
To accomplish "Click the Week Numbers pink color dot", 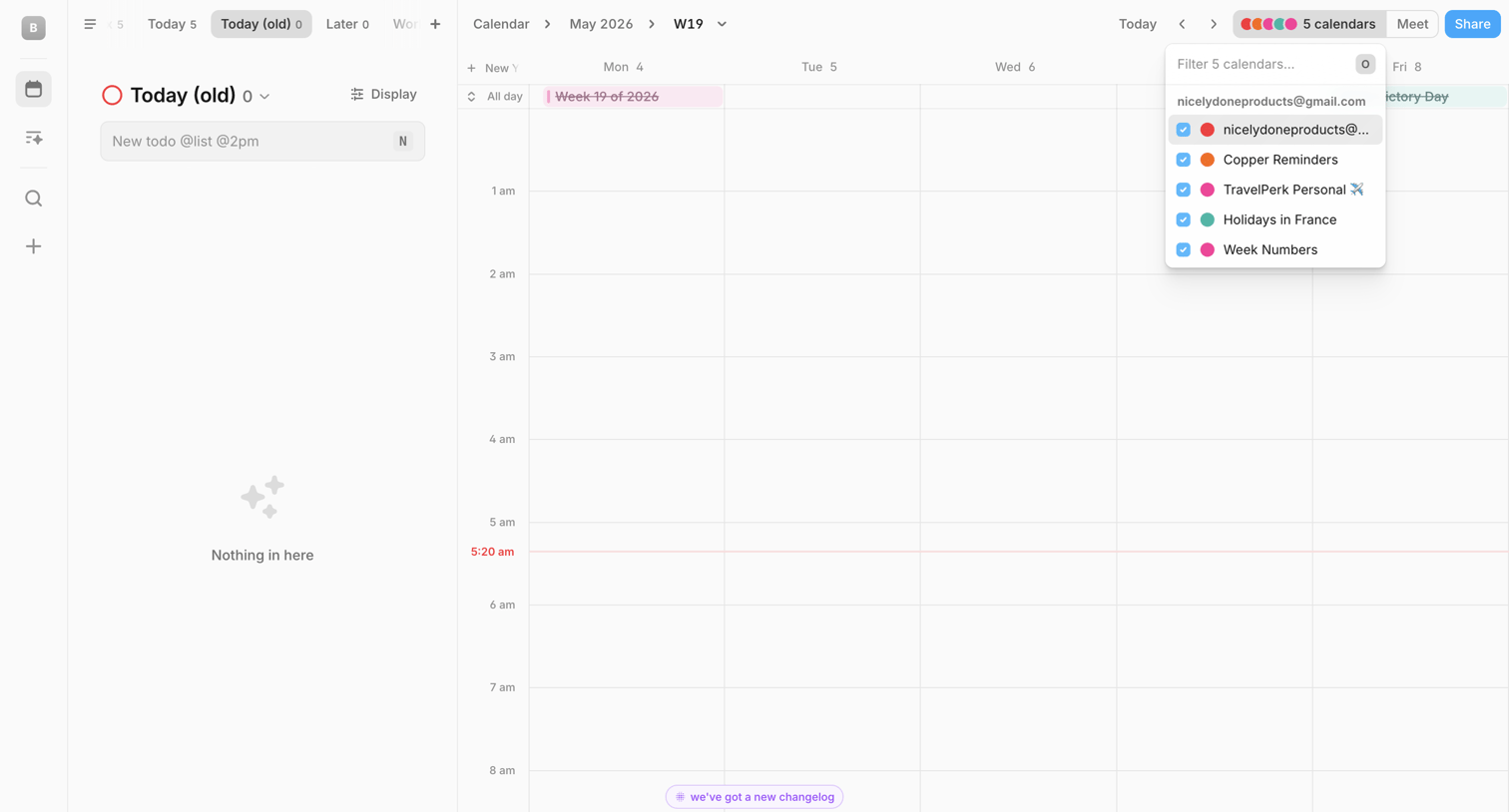I will 1207,249.
